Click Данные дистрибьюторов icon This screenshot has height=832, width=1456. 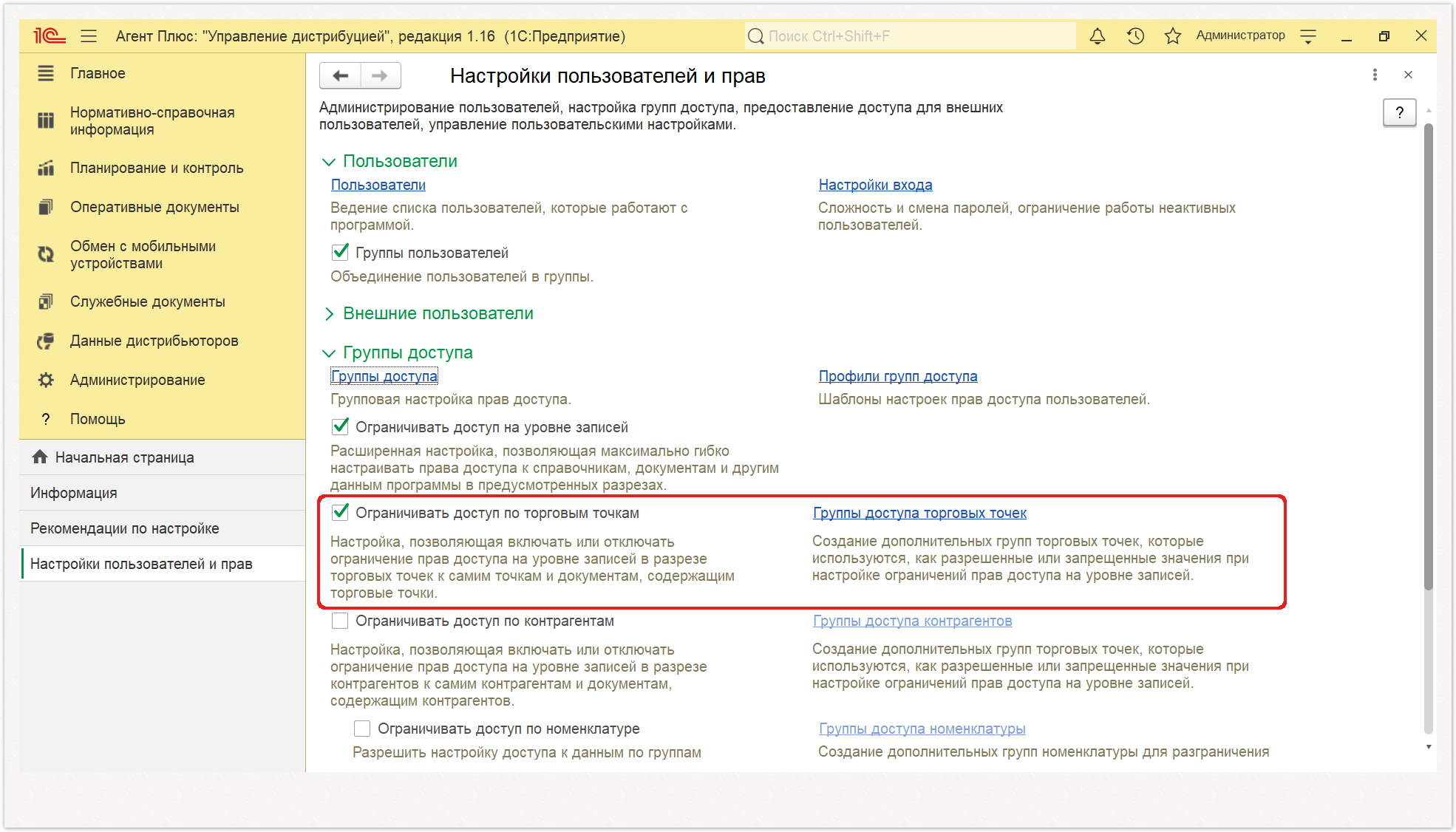(x=46, y=341)
